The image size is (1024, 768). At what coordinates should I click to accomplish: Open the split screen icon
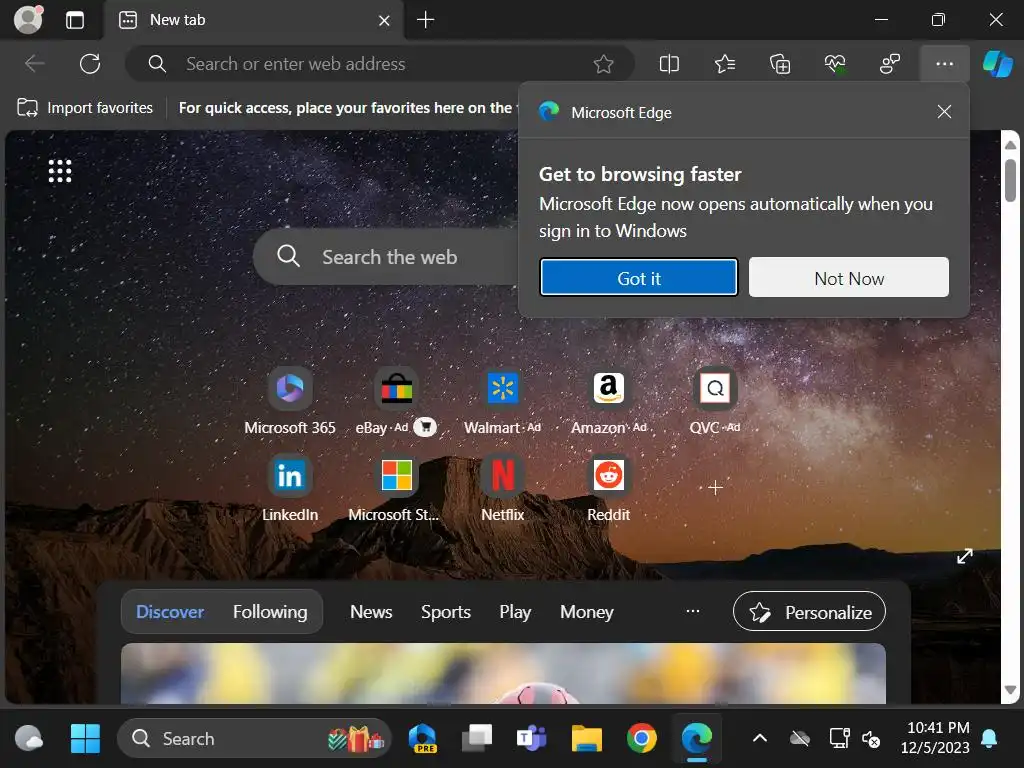pyautogui.click(x=669, y=64)
